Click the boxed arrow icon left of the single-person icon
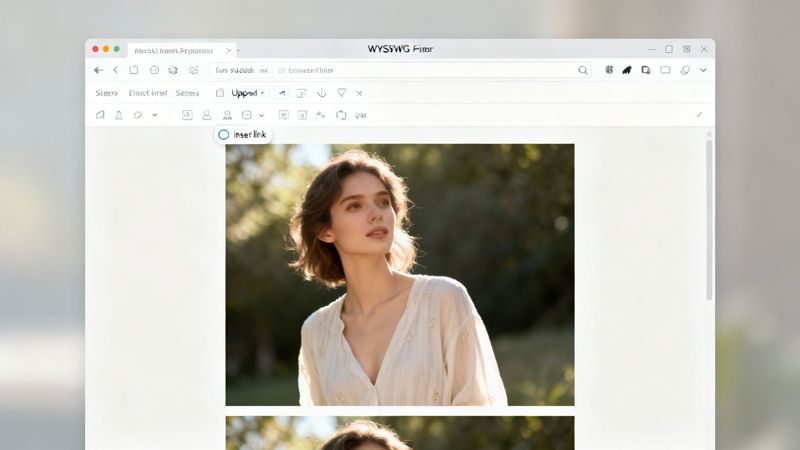Viewport: 800px width, 450px height. coord(187,115)
